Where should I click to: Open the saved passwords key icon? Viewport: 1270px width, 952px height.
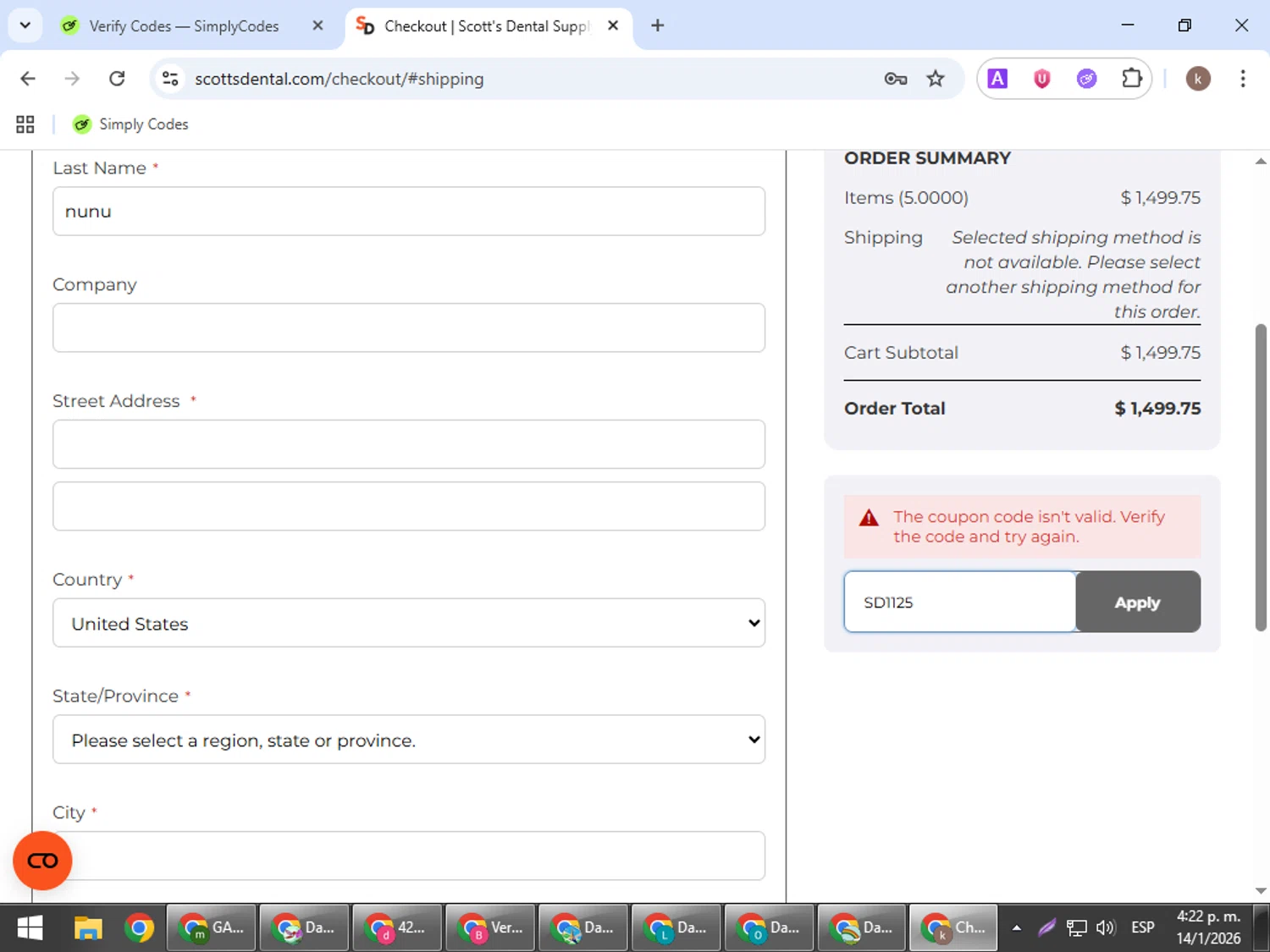pyautogui.click(x=895, y=79)
